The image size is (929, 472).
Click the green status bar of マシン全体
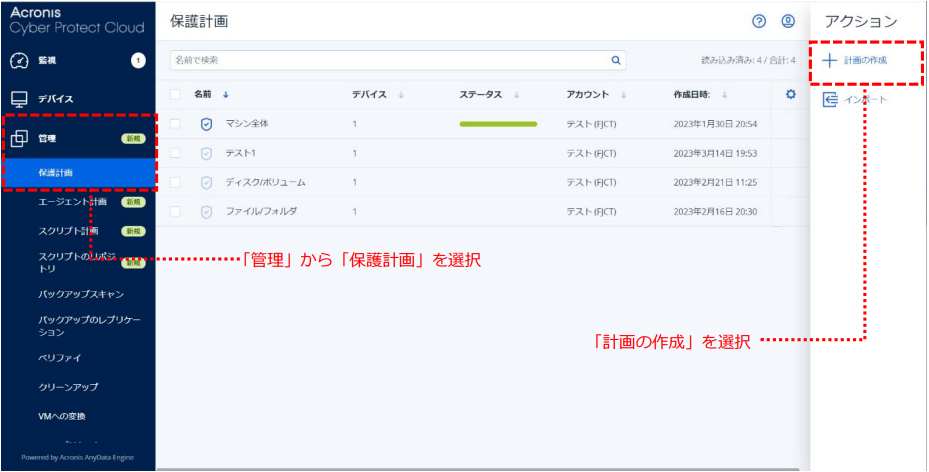click(x=498, y=124)
